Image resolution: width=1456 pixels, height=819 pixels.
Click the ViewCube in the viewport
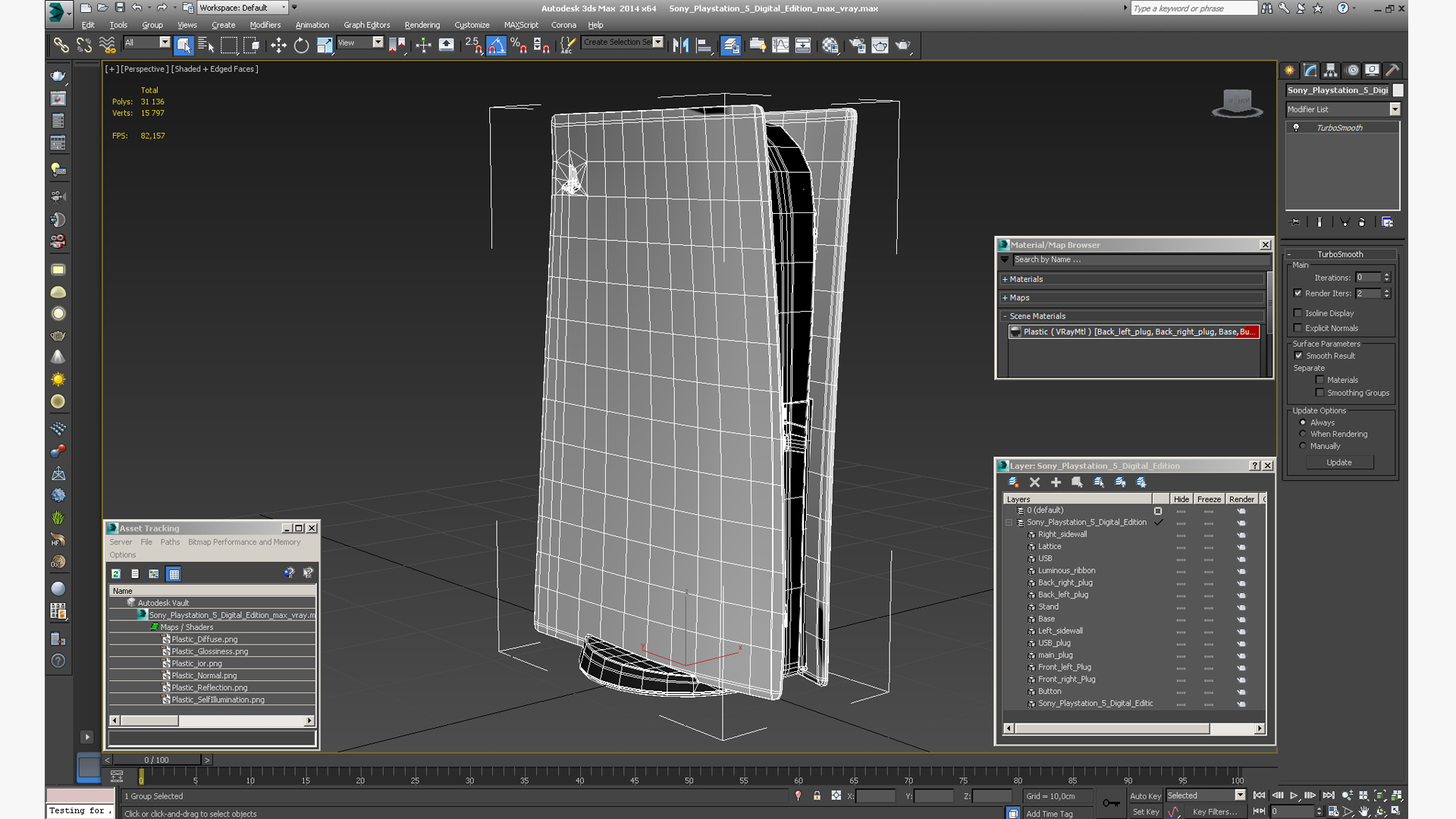pos(1237,102)
